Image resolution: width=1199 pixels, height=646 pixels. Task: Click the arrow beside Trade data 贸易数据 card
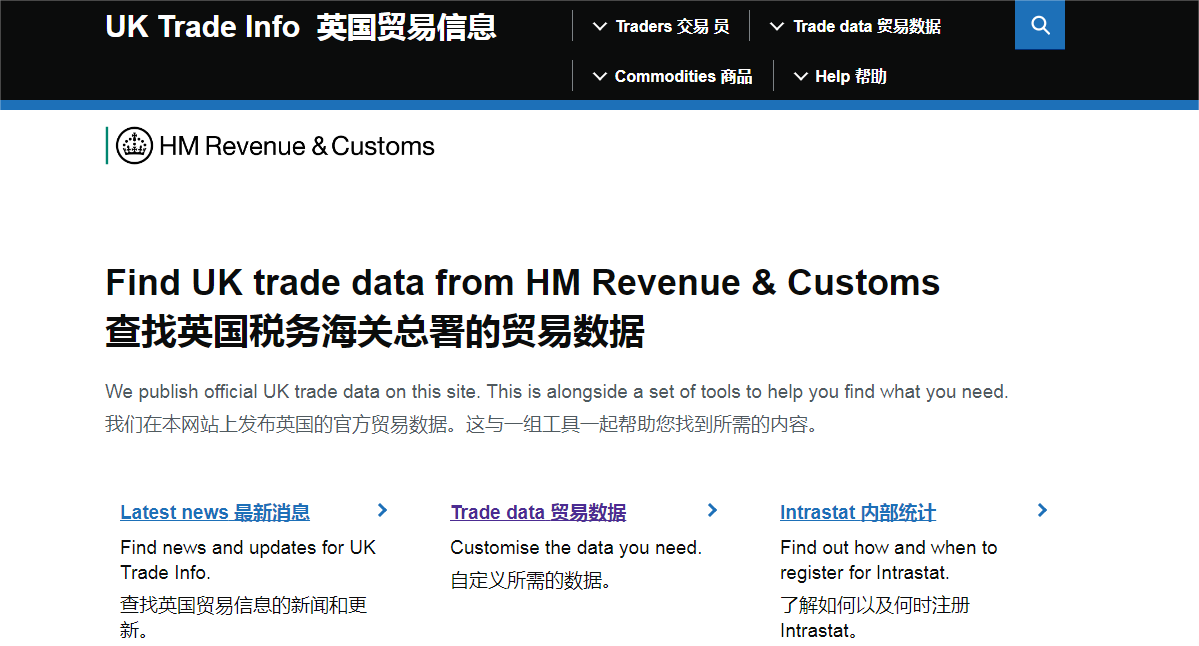click(x=712, y=510)
